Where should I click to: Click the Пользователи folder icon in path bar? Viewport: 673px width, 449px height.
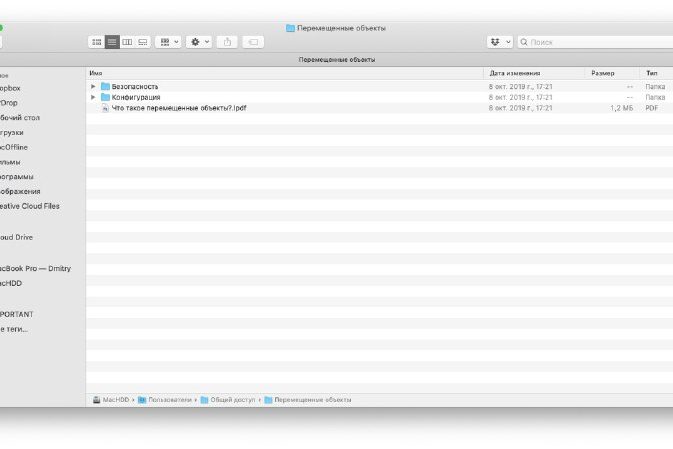point(142,400)
